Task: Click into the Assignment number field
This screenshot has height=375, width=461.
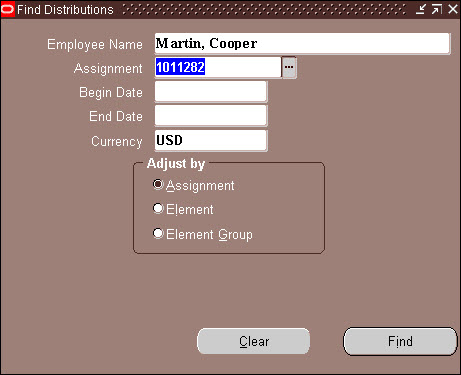Action: (218, 68)
